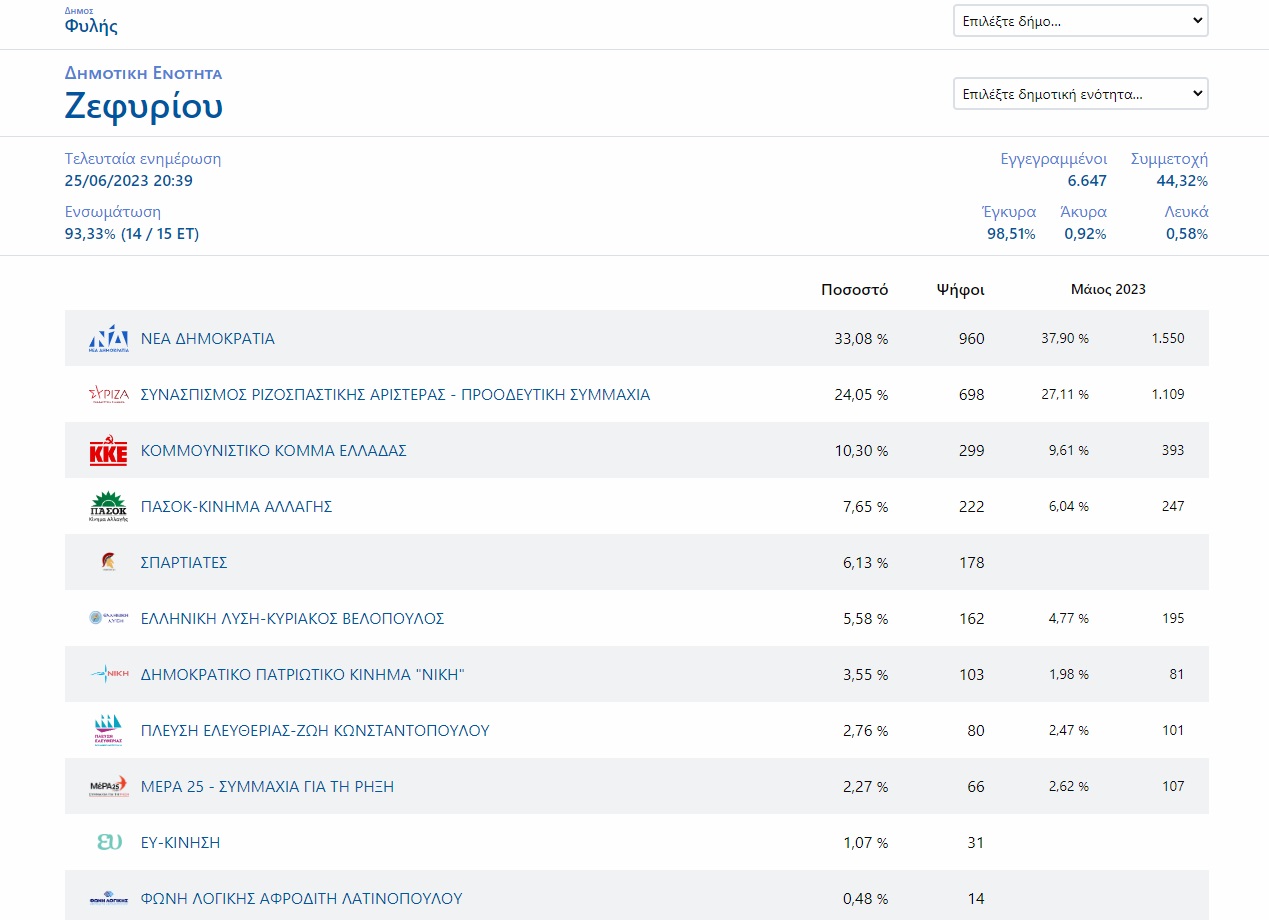
Task: Click the Πλεύση Ελευθερίας sailboat logo
Action: pos(108,731)
